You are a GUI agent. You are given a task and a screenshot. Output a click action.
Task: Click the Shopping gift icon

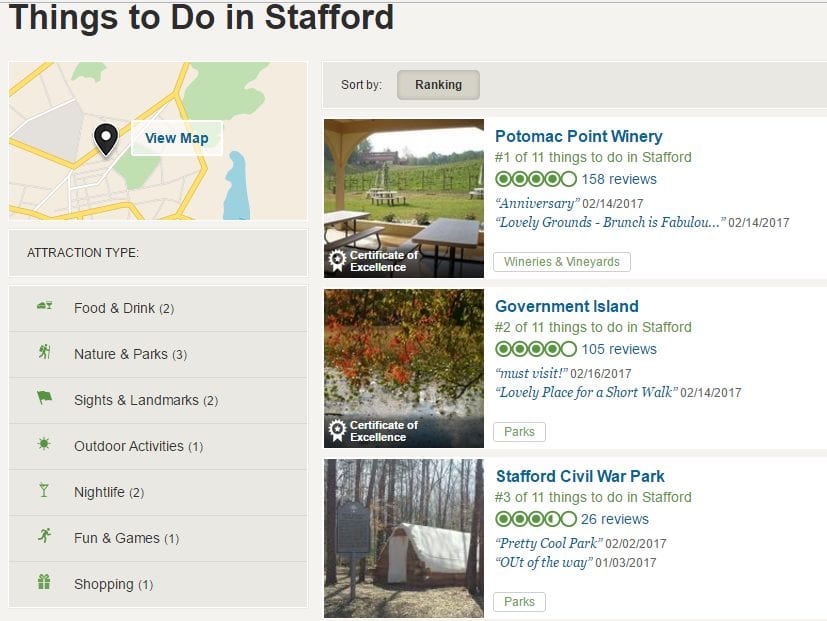click(44, 583)
